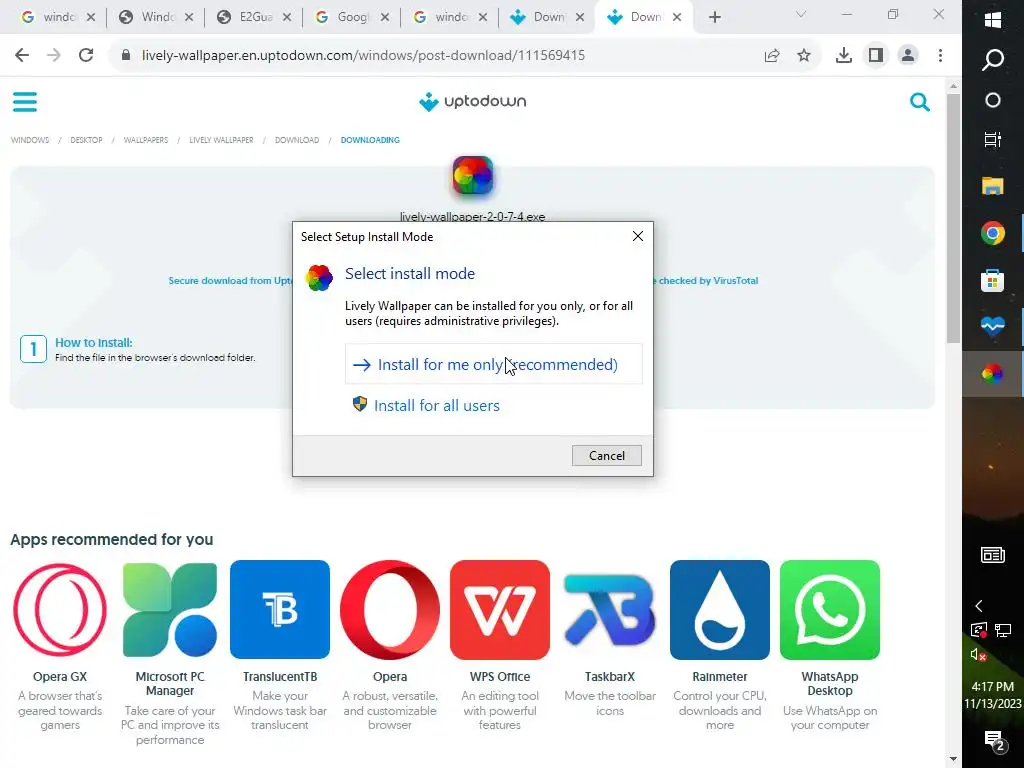
Task: Open Task View on taskbar
Action: pos(993,139)
